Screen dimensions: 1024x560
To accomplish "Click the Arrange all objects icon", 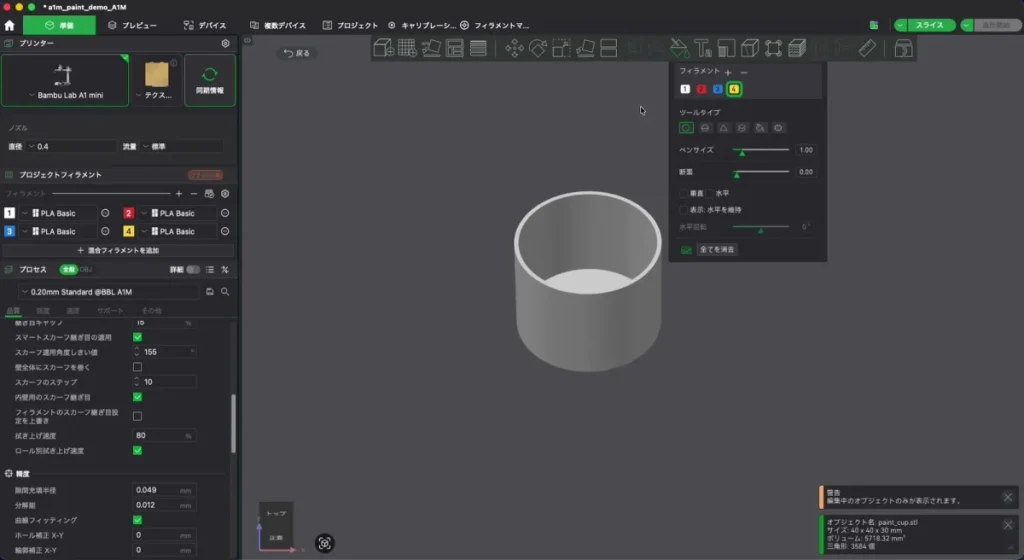I will pos(455,48).
